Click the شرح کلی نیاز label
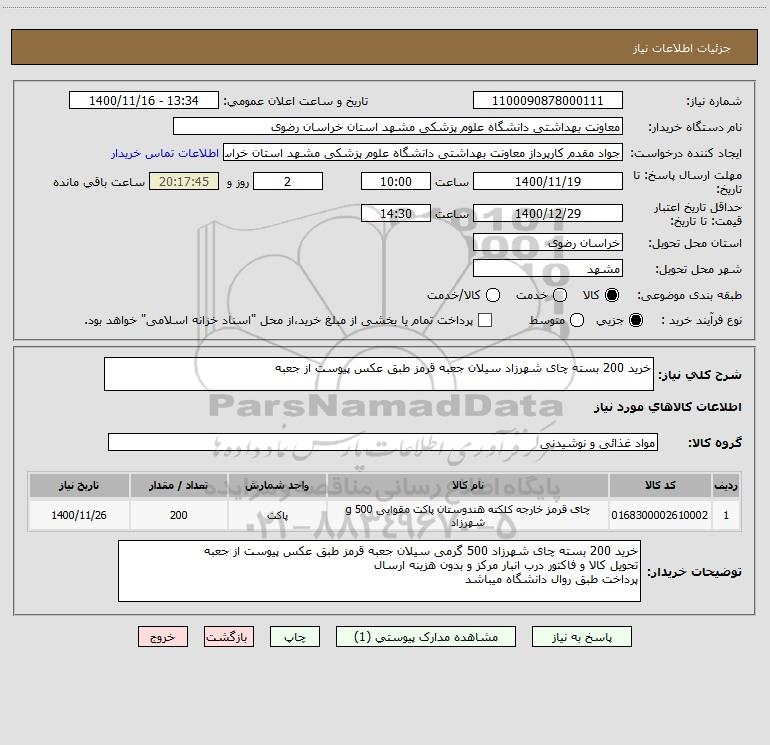The image size is (770, 745). (700, 375)
